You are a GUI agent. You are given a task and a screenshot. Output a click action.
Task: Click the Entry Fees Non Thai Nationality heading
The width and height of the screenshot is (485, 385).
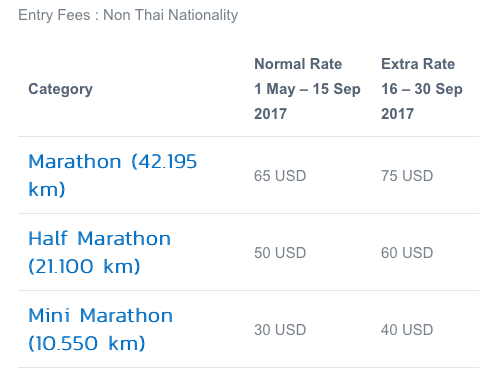click(x=128, y=15)
